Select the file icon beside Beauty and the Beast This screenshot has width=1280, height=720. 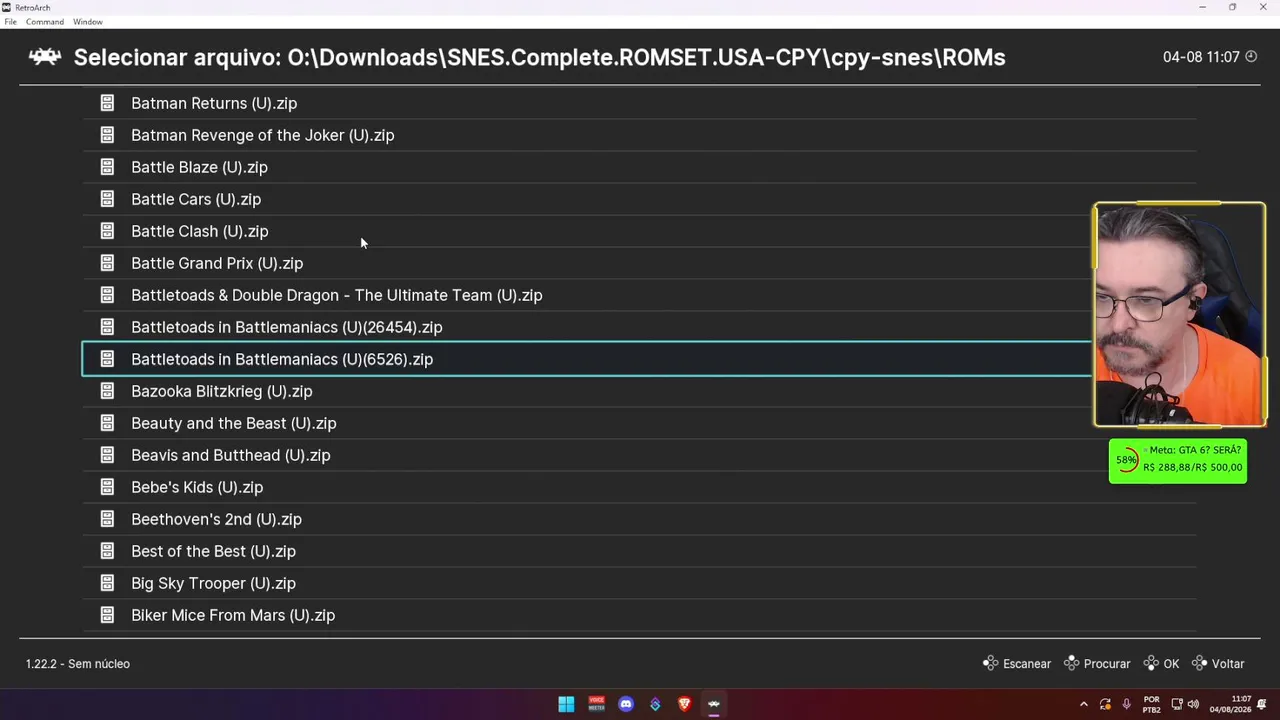pos(107,423)
